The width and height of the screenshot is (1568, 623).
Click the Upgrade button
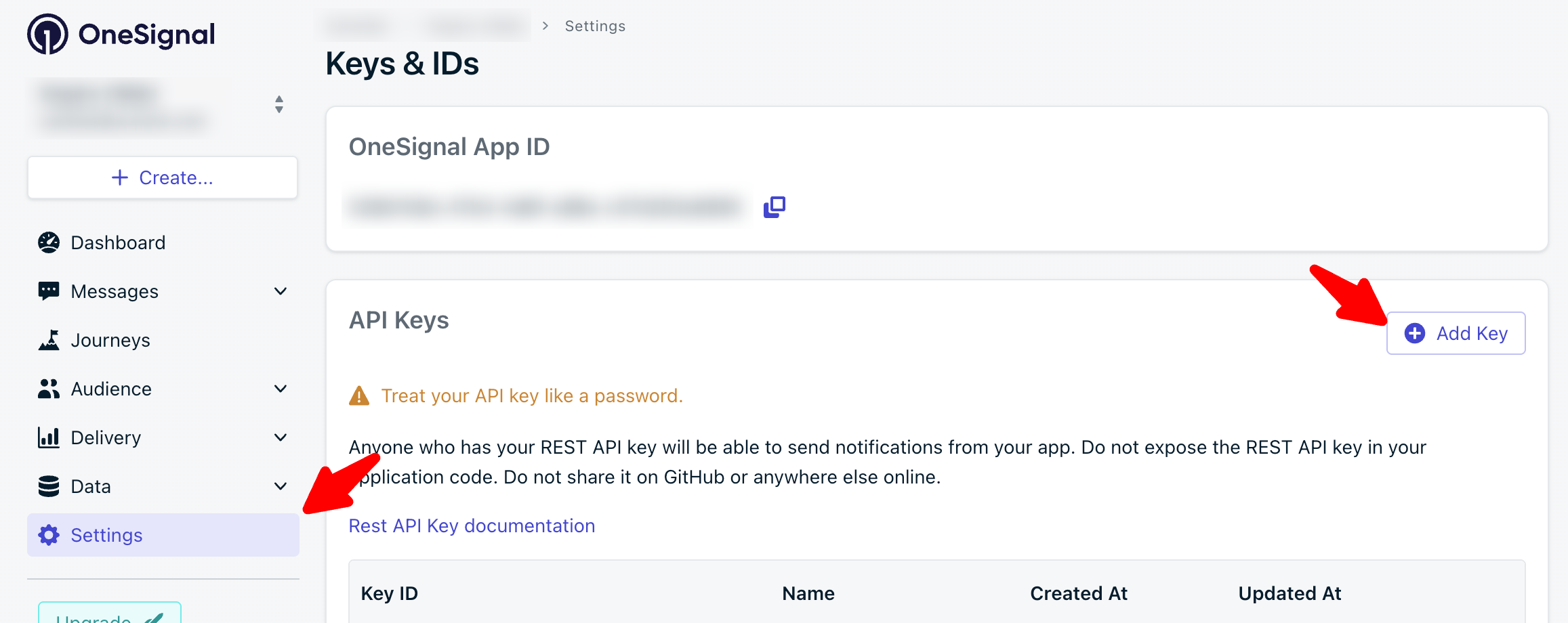[110, 615]
